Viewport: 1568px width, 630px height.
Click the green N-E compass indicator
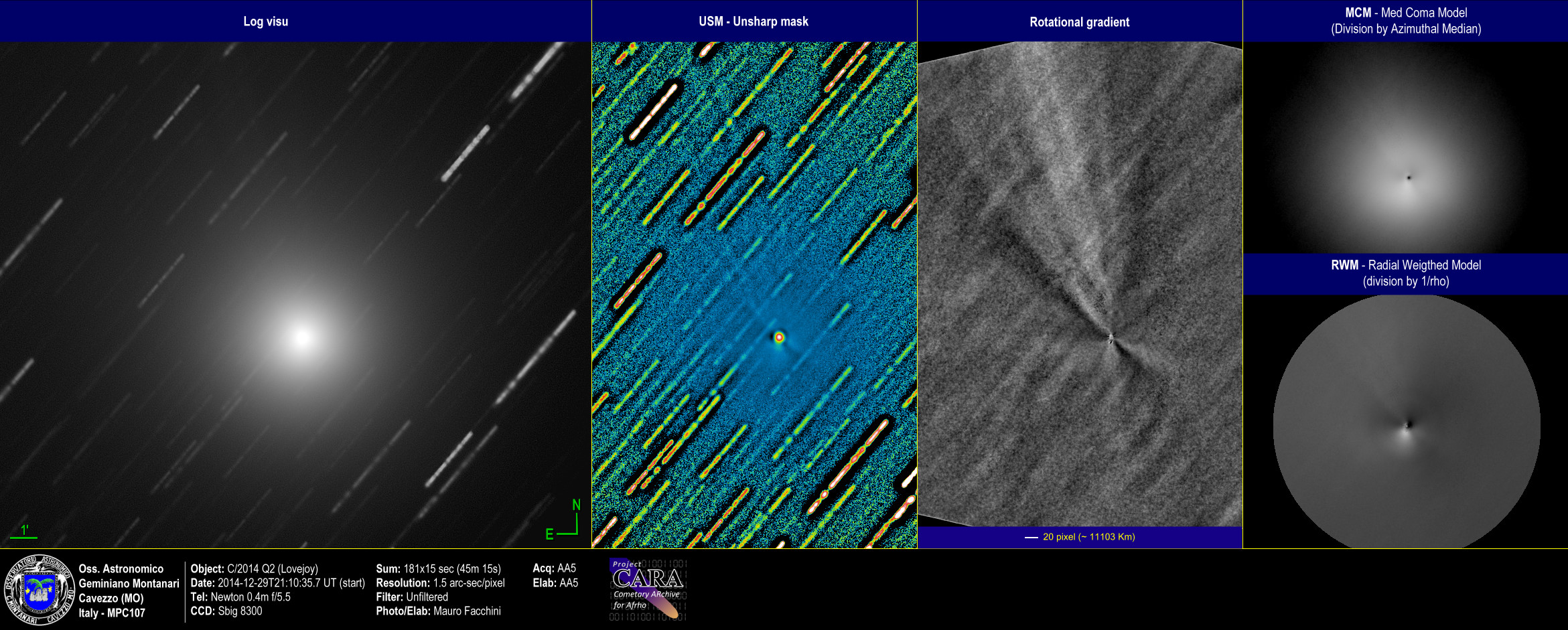(x=565, y=521)
